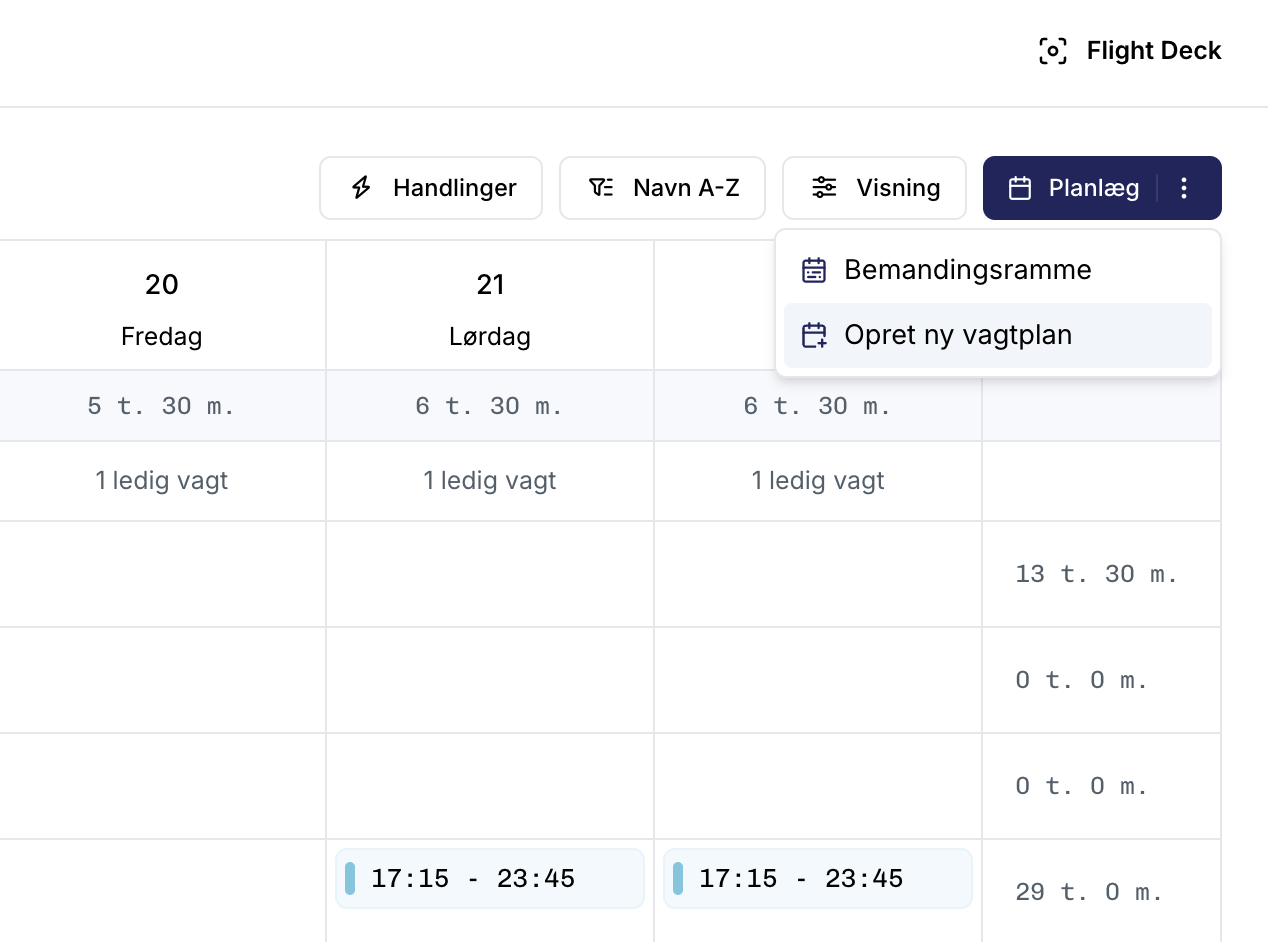Open the Handlinger actions dropdown
Viewport: 1268px width, 942px height.
point(431,188)
